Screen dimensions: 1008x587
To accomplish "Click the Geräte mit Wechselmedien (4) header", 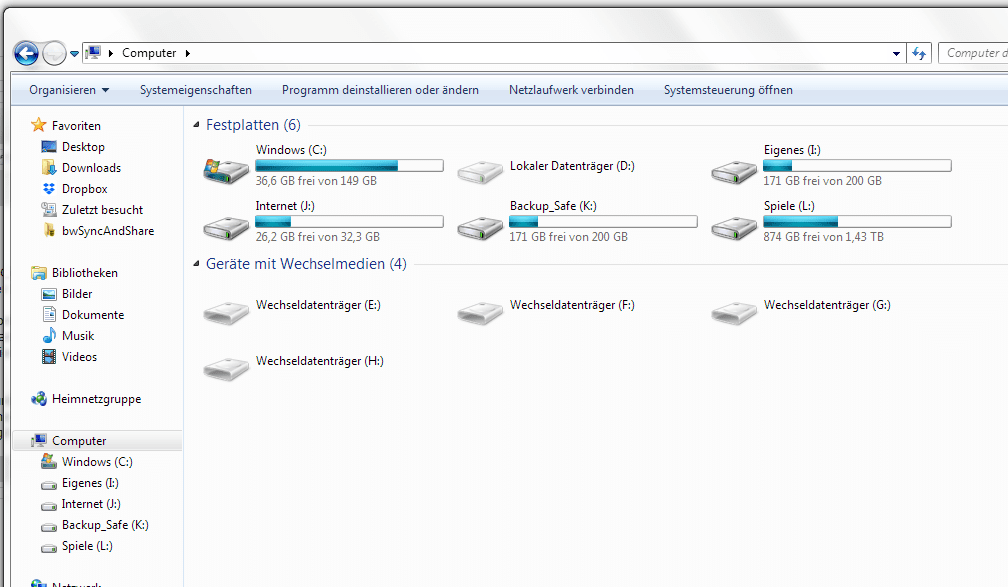I will coord(306,264).
